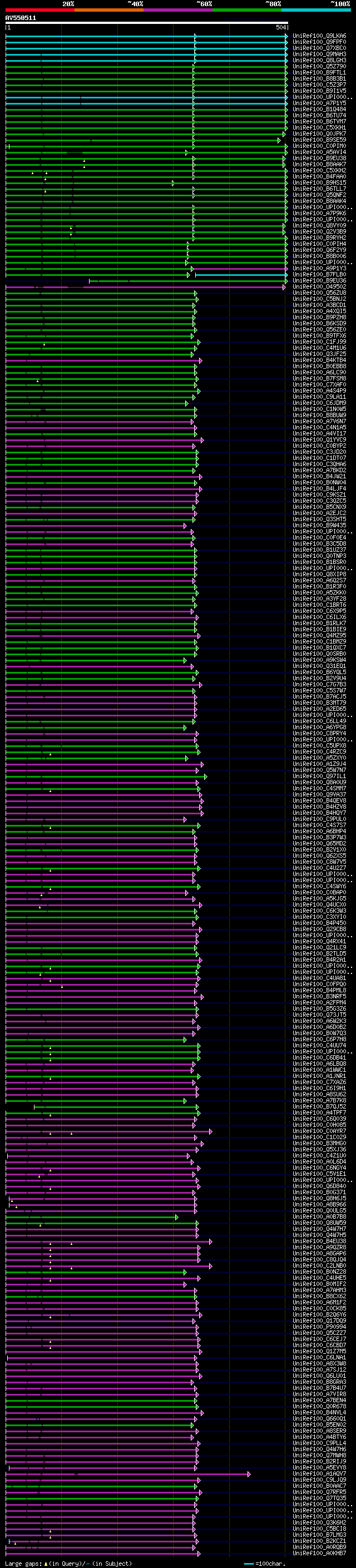Select hit label UniRef100_Q0JPK7
This screenshot has width=356, height=1568.
[319, 134]
